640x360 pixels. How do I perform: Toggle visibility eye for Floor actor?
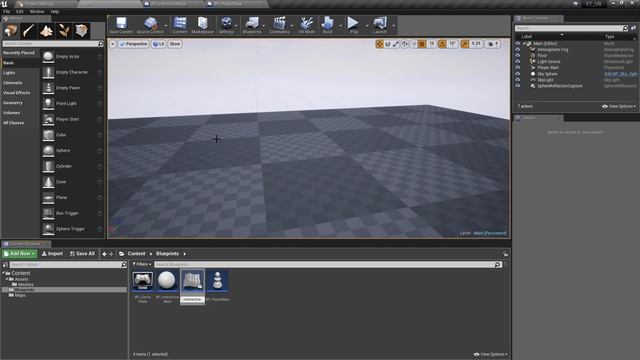518,56
